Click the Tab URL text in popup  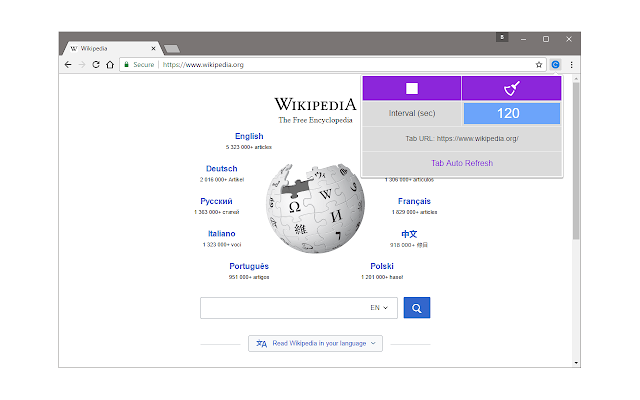pos(462,138)
